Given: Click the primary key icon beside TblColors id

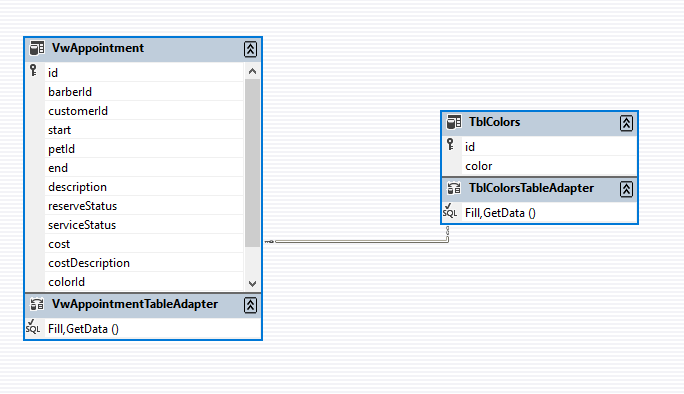Looking at the screenshot, I should pyautogui.click(x=451, y=144).
